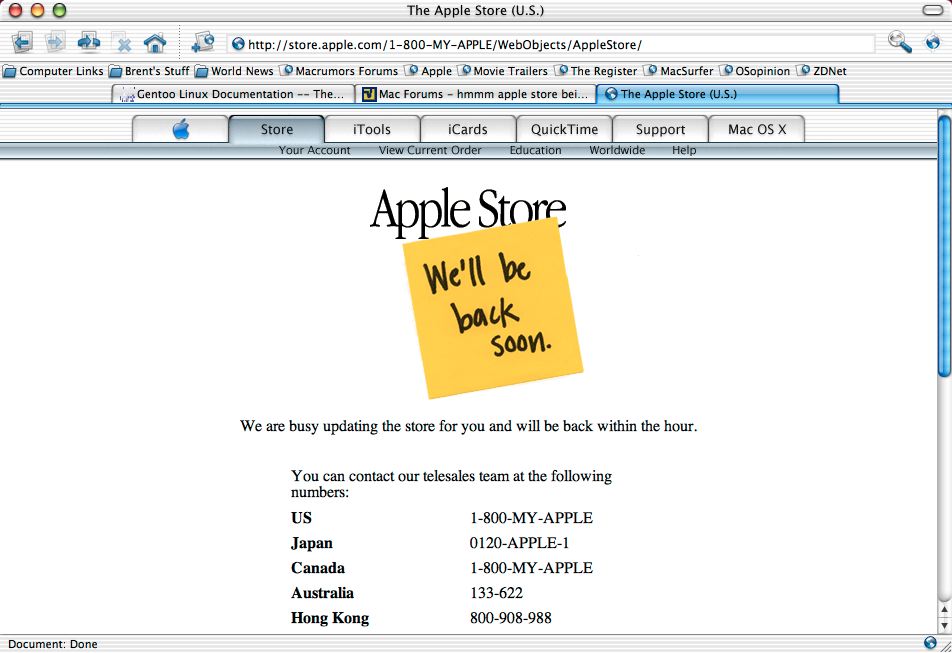
Task: Open the Apple bookmark
Action: point(429,71)
